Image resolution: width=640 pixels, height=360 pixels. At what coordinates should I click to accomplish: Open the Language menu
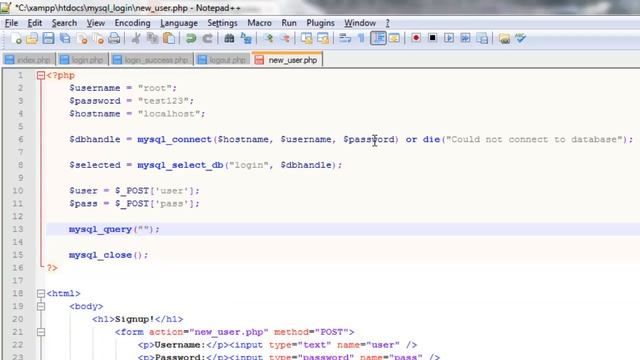[179, 23]
